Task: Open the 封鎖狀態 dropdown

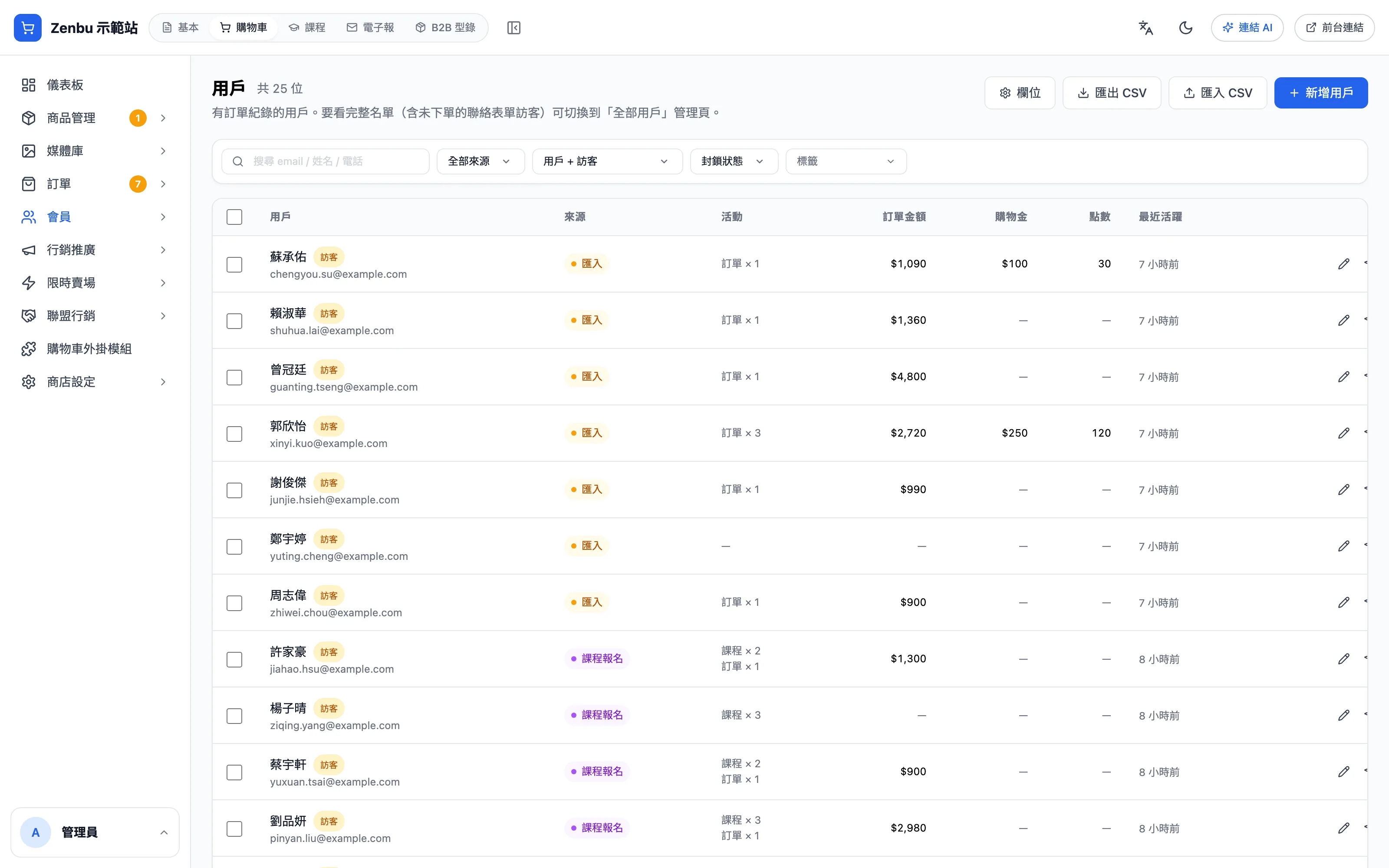Action: (x=734, y=161)
